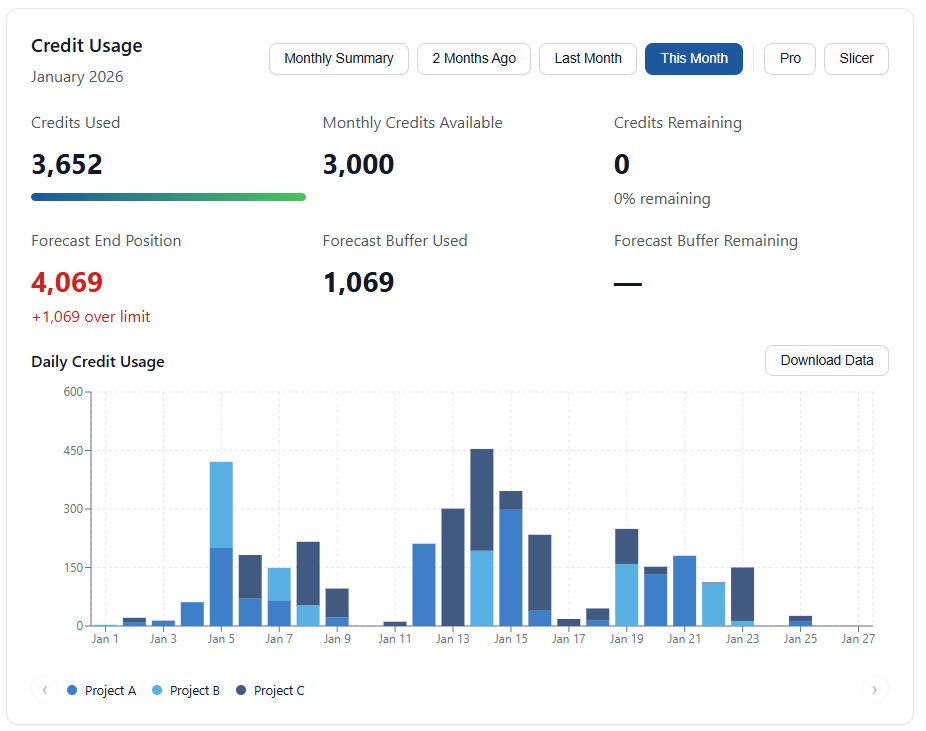The image size is (926, 731).
Task: Click the Credits Used progress bar
Action: click(x=168, y=196)
